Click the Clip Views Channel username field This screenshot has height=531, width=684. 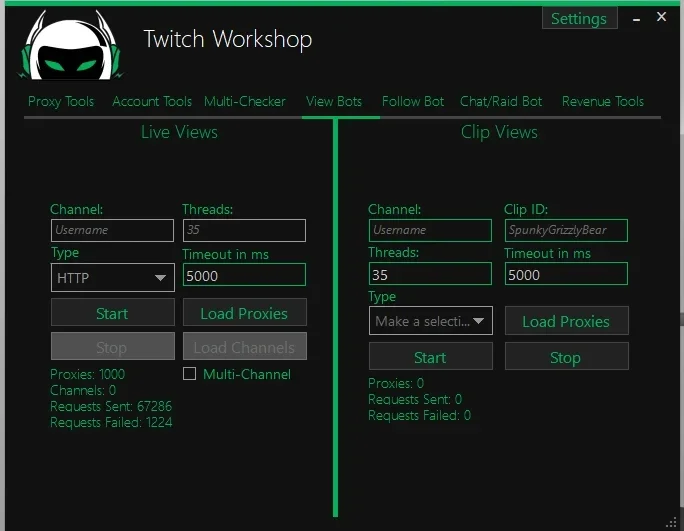coord(430,230)
